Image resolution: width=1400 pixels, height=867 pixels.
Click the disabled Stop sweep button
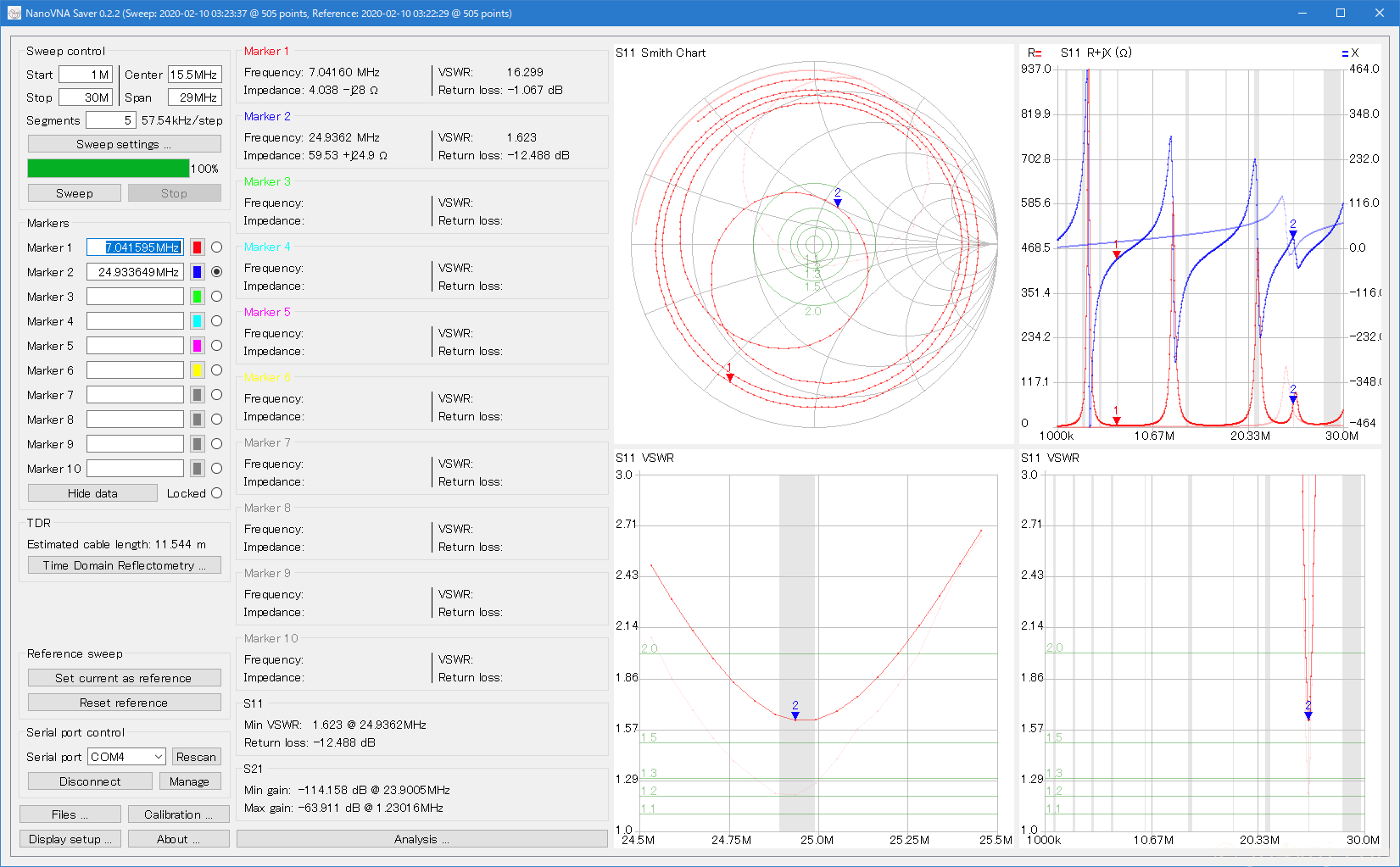(174, 193)
